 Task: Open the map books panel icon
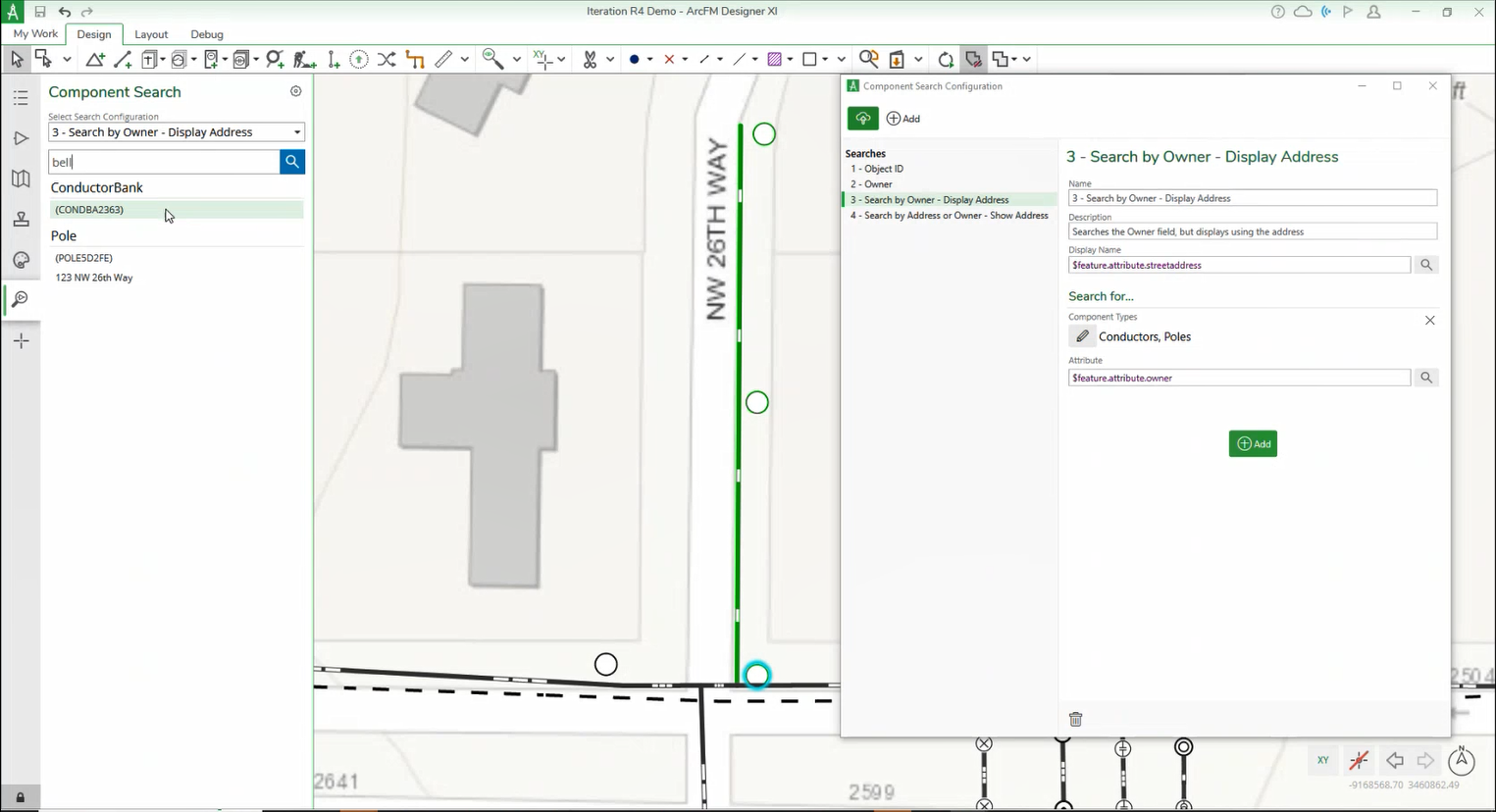[22, 178]
